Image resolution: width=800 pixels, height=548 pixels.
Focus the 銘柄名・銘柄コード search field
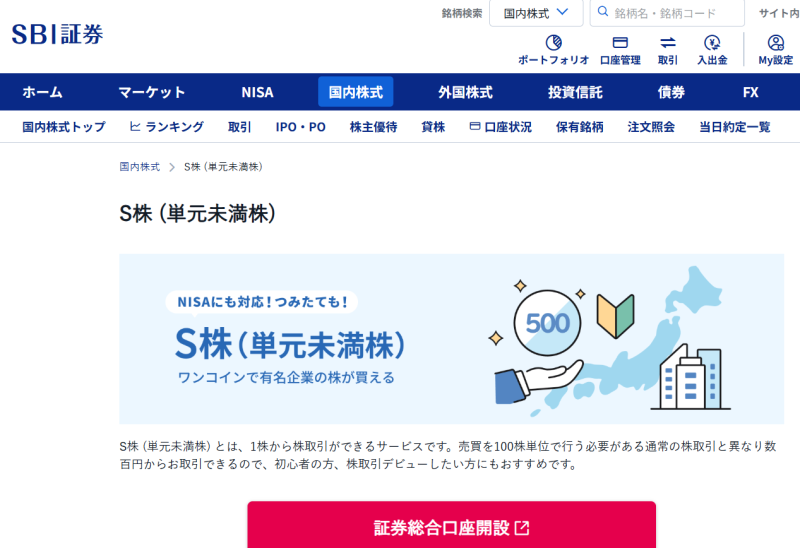click(667, 13)
